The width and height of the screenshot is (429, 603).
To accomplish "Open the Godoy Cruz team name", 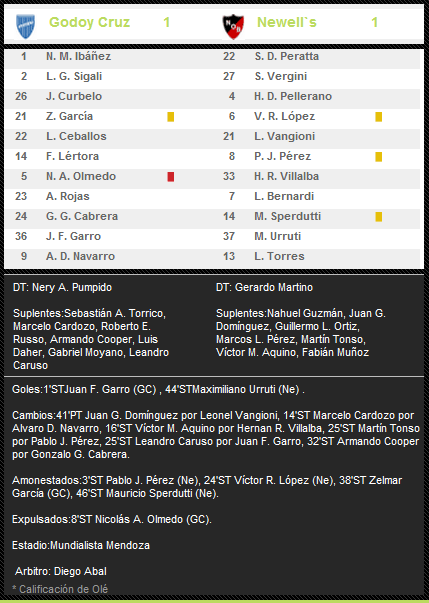I will [90, 22].
